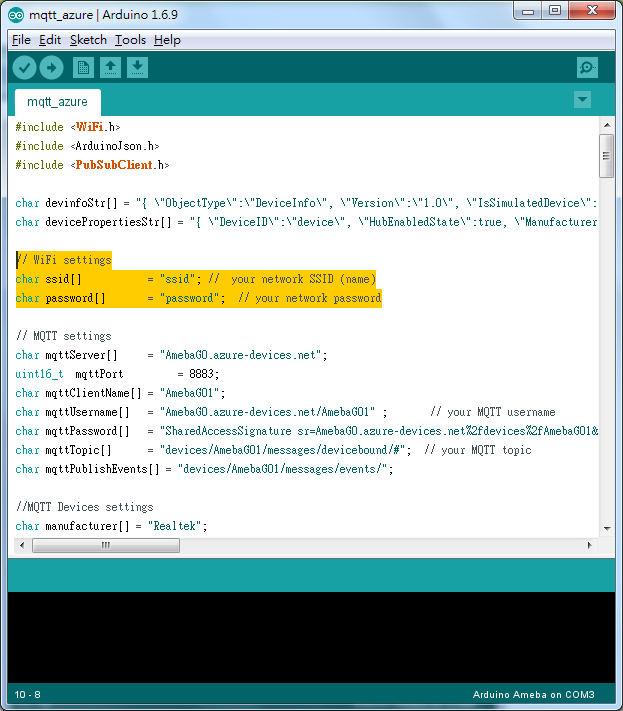The width and height of the screenshot is (623, 711).
Task: Open the Edit menu
Action: tap(50, 40)
